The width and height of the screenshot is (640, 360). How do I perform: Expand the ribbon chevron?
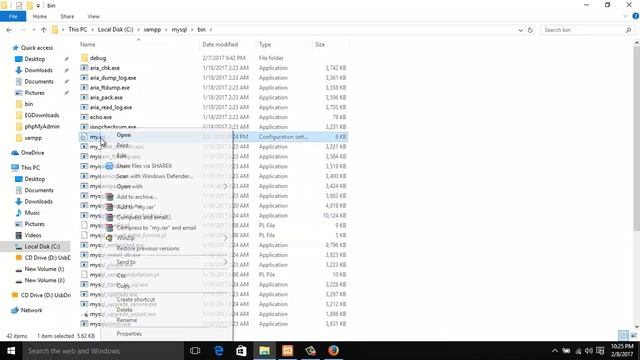[x=626, y=16]
